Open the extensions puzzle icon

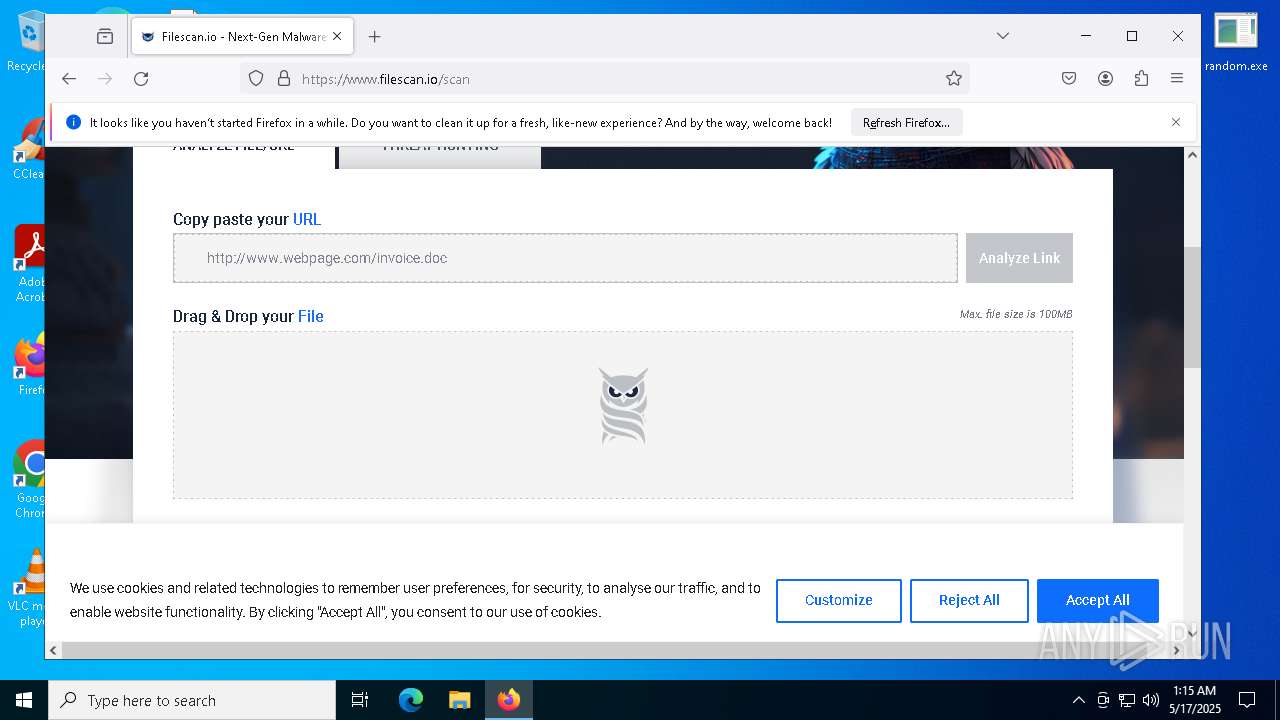(x=1141, y=78)
